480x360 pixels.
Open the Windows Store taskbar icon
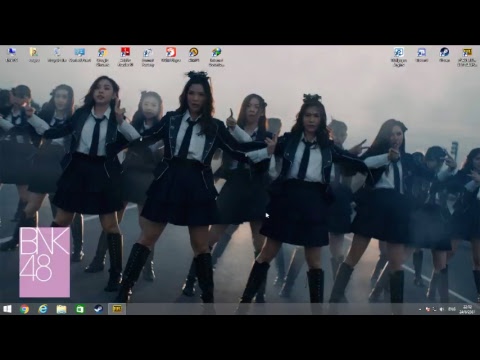pos(80,309)
